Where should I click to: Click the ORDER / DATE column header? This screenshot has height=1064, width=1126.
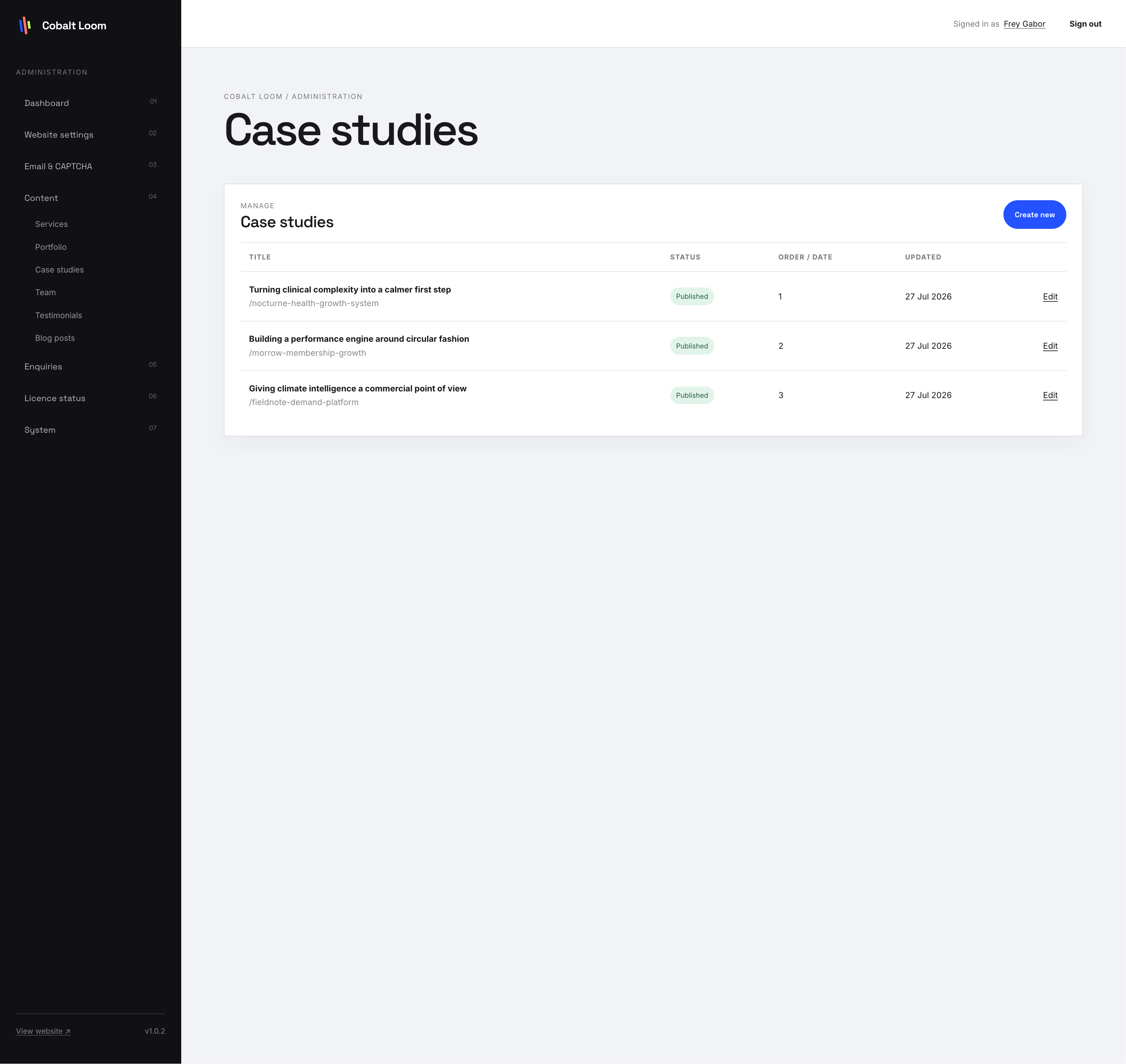pos(805,257)
